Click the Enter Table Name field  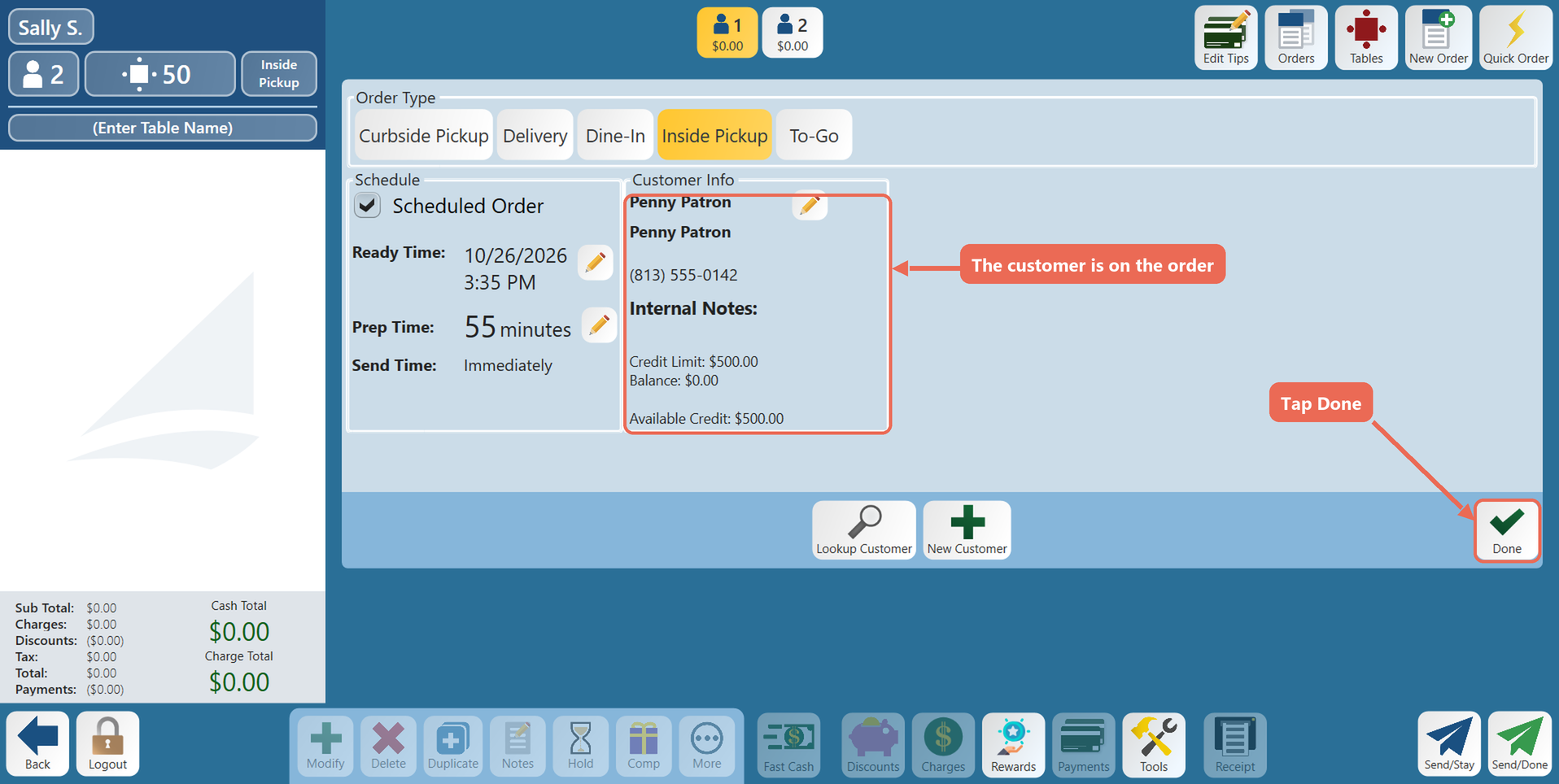coord(163,128)
